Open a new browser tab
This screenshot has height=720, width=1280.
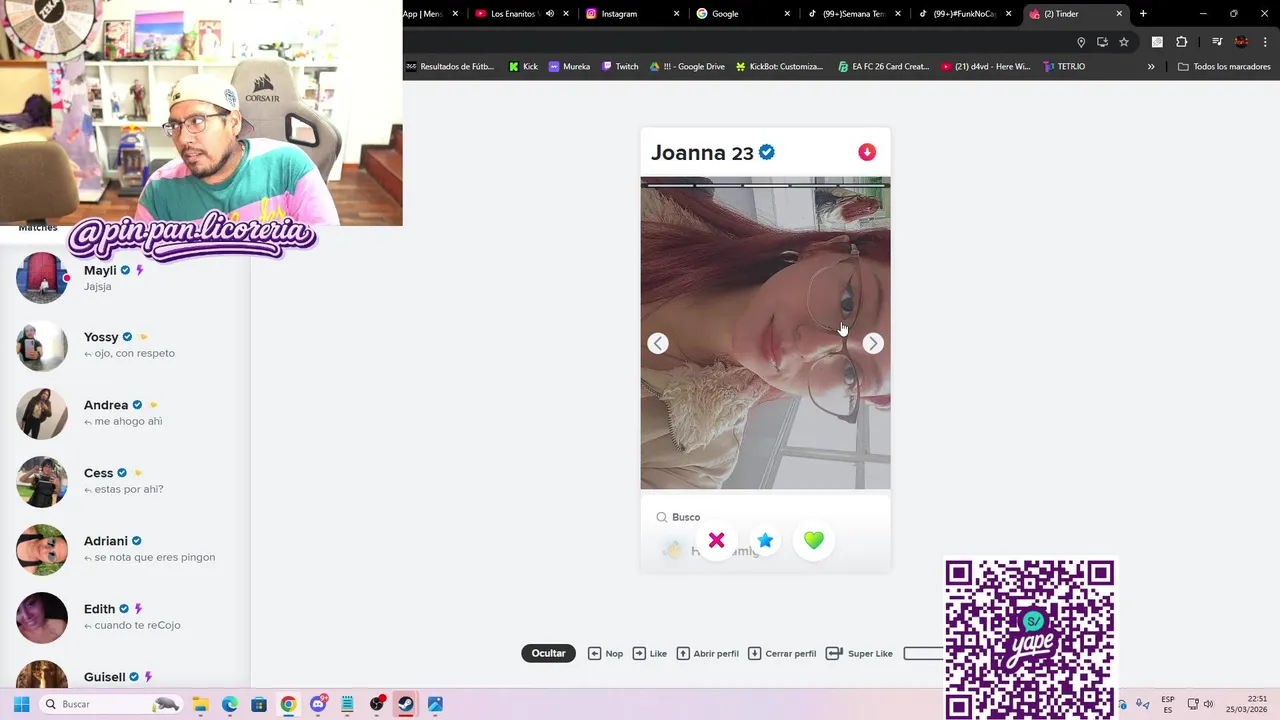(x=1143, y=14)
